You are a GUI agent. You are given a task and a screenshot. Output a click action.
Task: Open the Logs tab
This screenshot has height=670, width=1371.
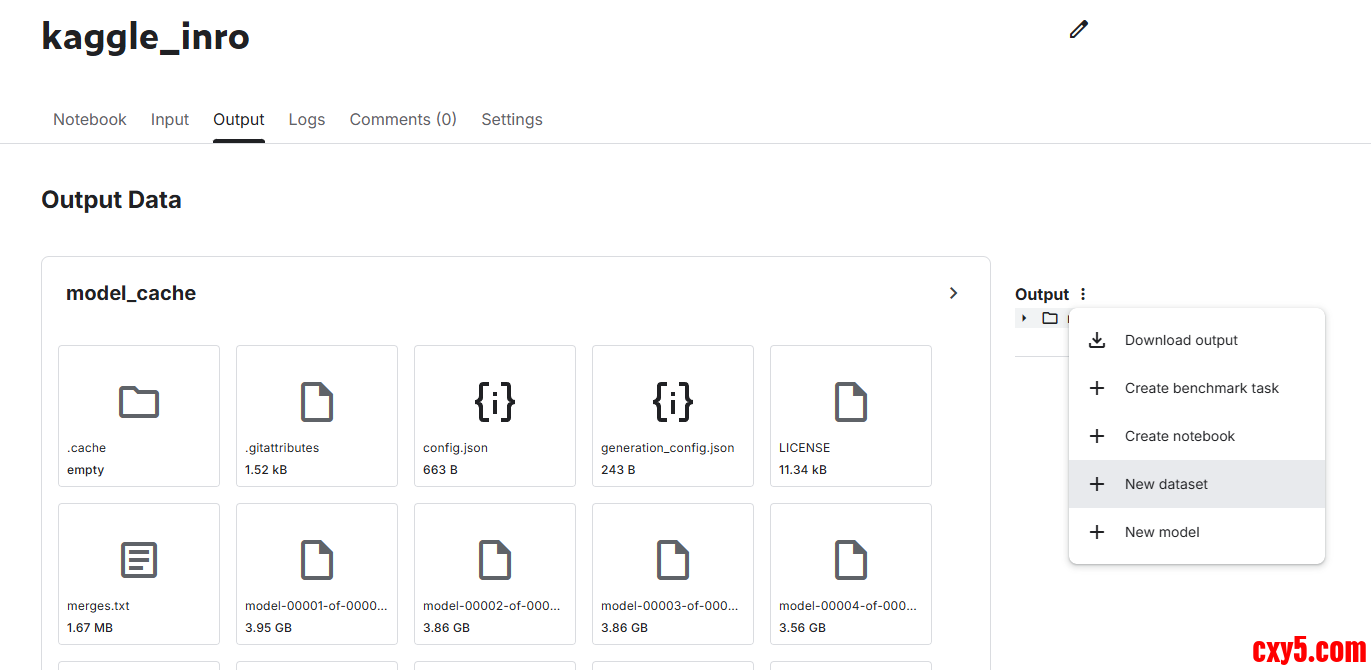coord(307,119)
